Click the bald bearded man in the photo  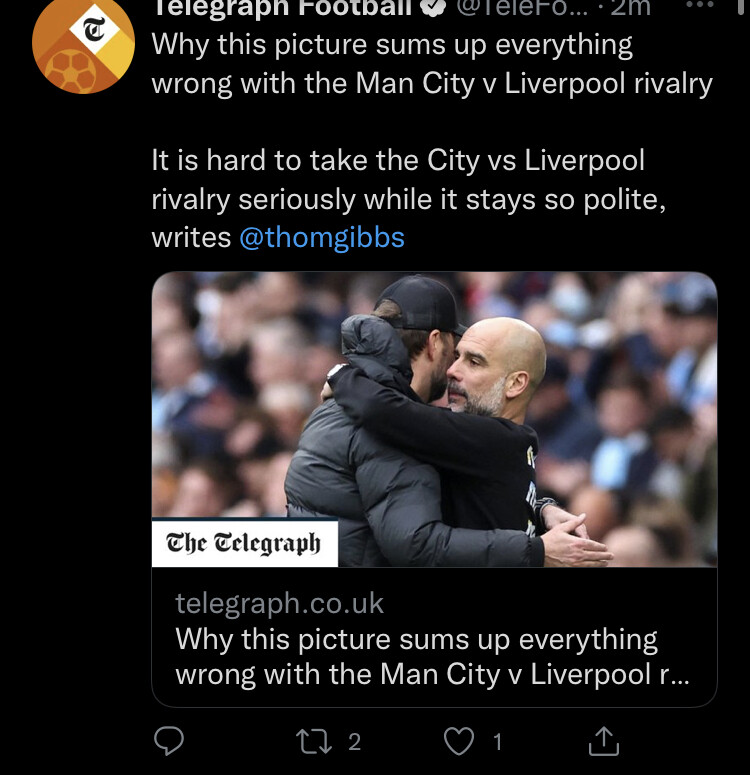(495, 370)
